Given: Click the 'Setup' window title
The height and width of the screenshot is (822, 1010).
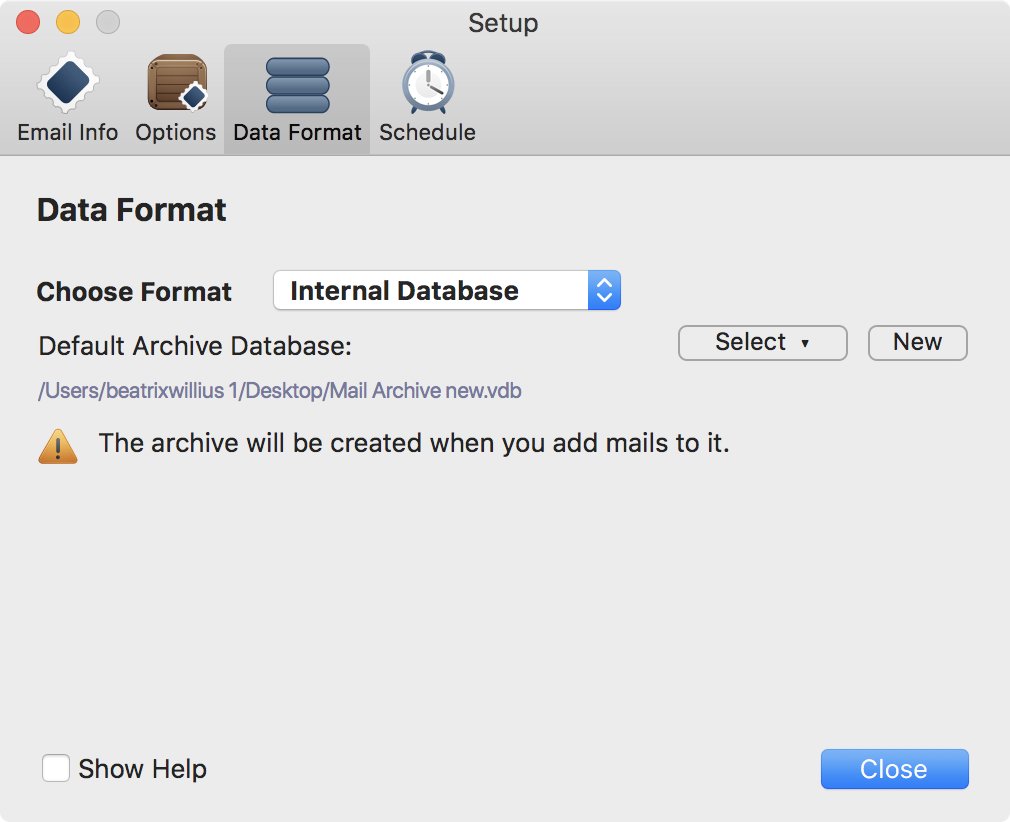Looking at the screenshot, I should pyautogui.click(x=504, y=24).
